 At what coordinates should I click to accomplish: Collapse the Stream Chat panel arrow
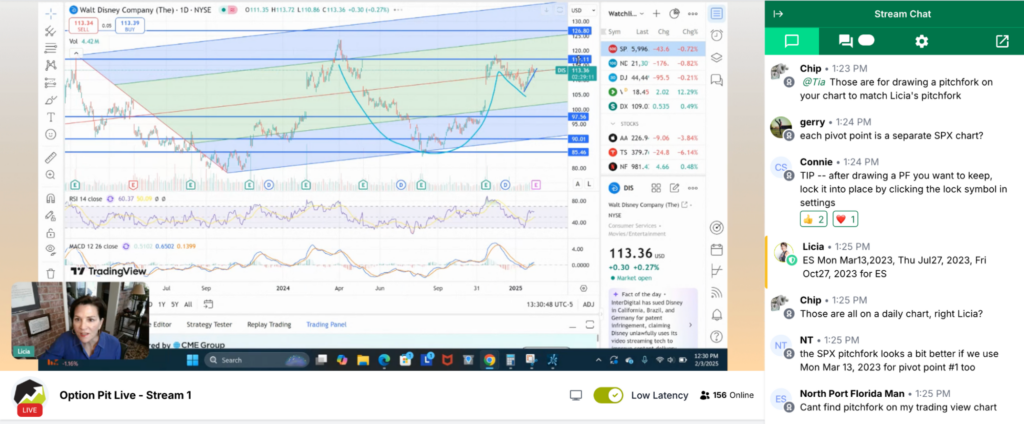[778, 14]
